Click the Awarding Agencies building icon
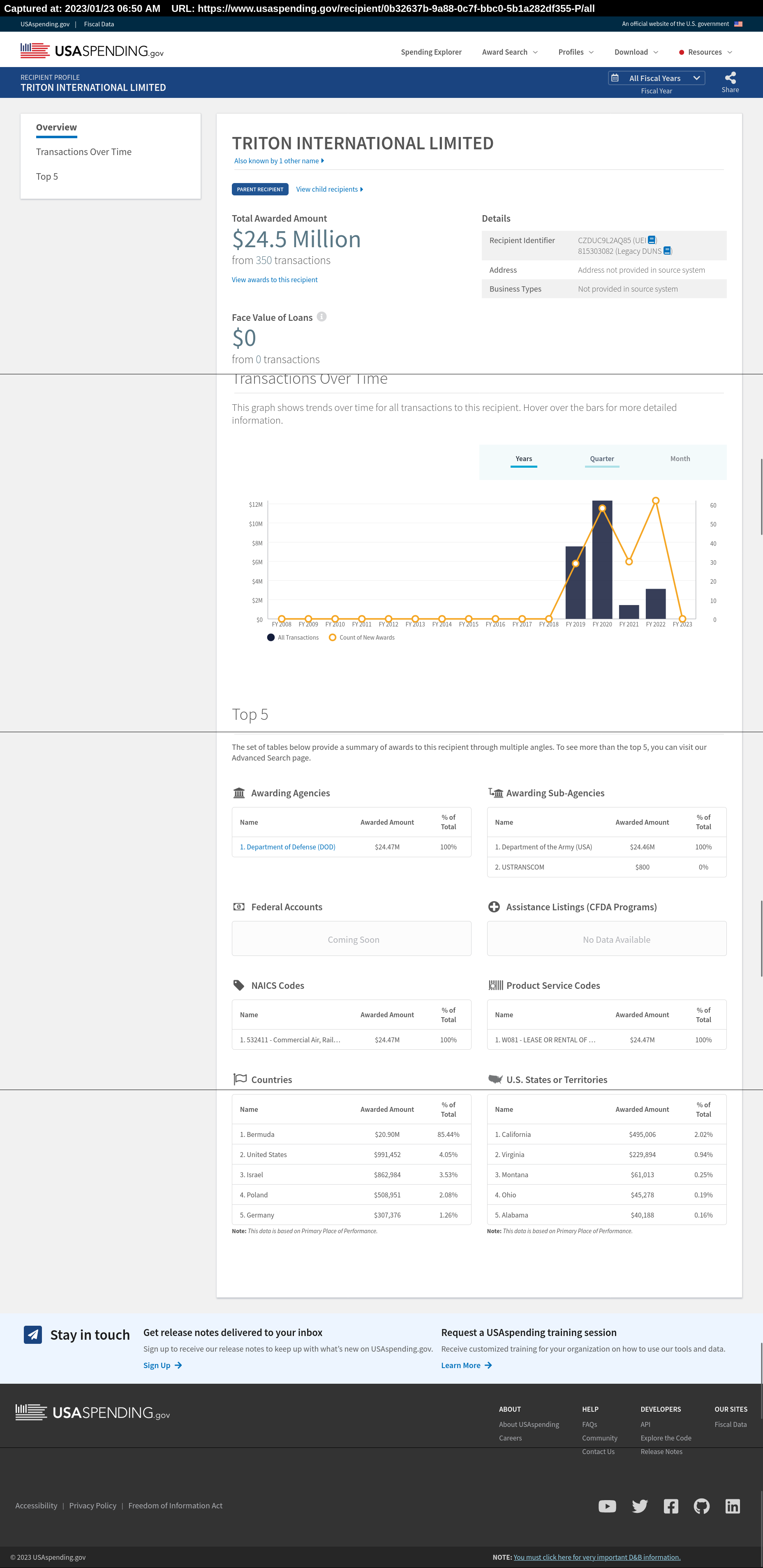The width and height of the screenshot is (763, 1568). 239,793
